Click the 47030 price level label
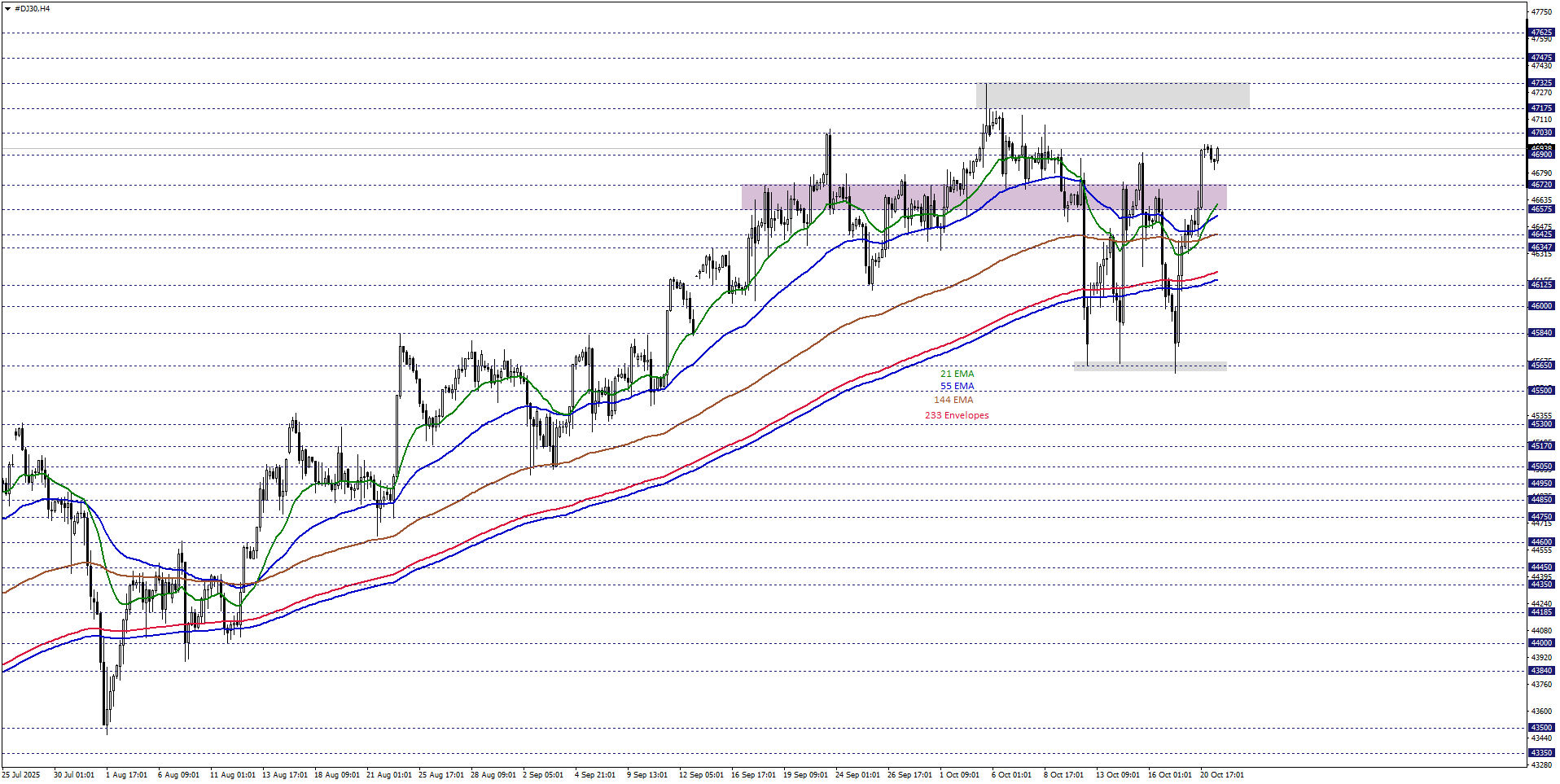This screenshot has width=1560, height=784. tap(1541, 133)
